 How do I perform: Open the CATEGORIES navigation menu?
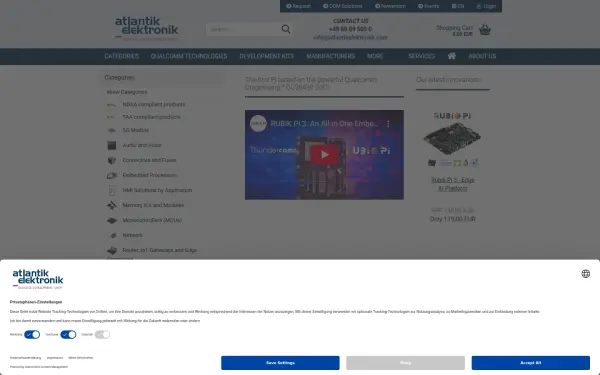[122, 56]
